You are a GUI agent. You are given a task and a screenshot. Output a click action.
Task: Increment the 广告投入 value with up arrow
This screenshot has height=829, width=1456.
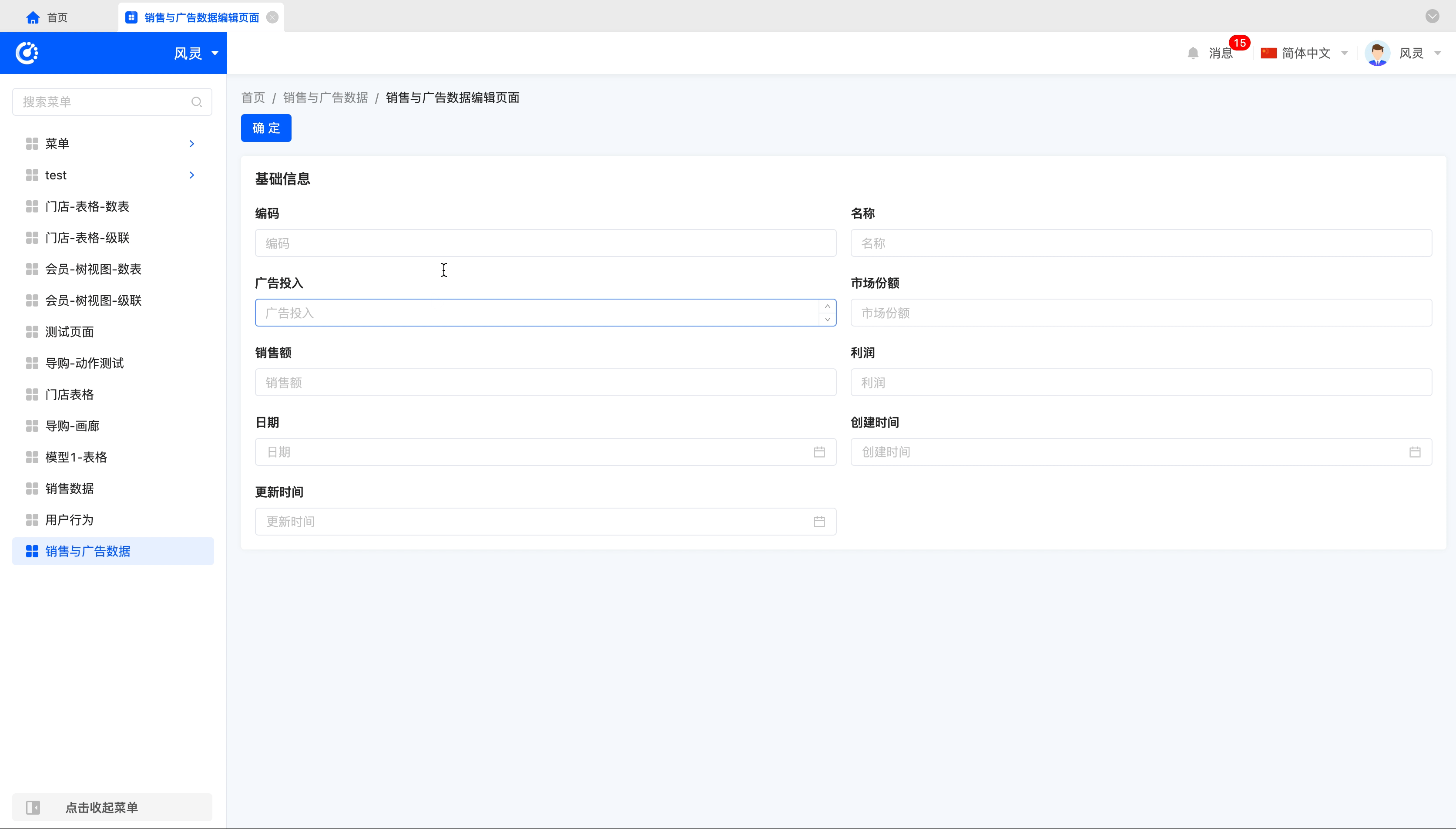827,307
